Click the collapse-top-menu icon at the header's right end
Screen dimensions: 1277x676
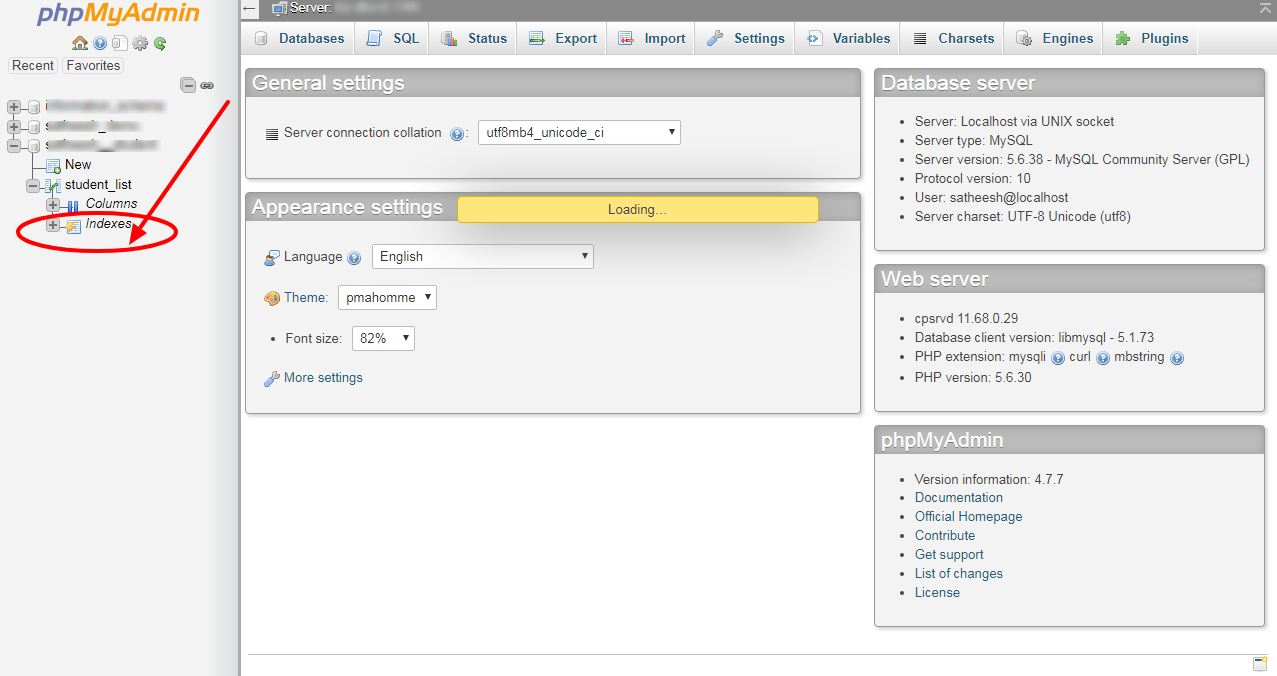point(1264,8)
